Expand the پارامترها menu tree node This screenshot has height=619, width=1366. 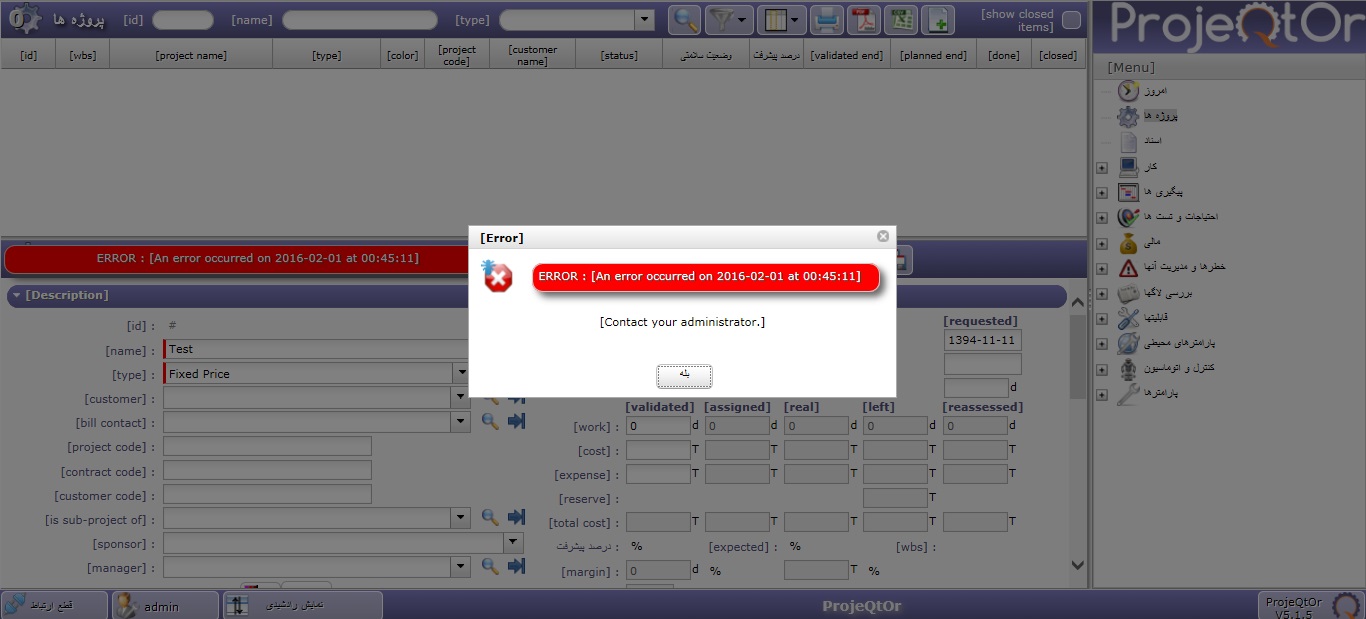tap(1102, 394)
